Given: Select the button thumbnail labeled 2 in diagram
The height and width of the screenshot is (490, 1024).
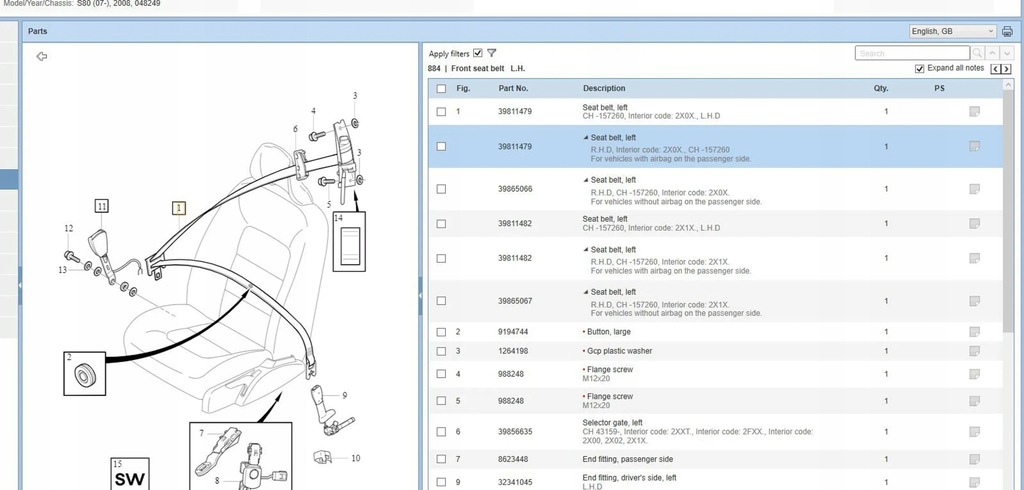Looking at the screenshot, I should (84, 374).
